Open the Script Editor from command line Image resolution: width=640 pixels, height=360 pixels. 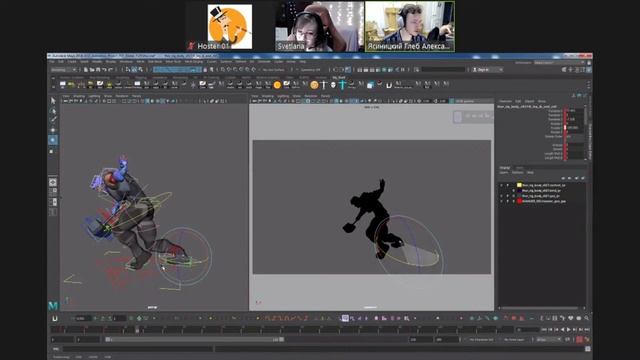[x=587, y=349]
